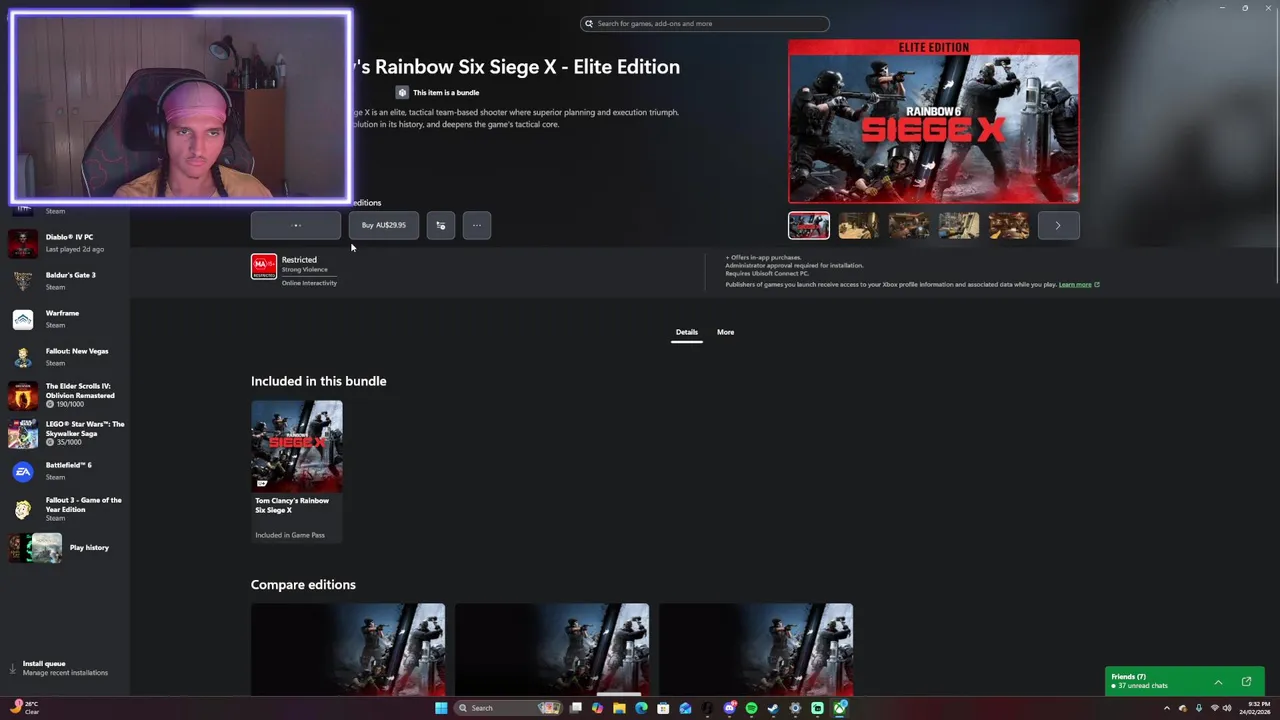Open Fallout 3 Game of the Year Edition
Image resolution: width=1280 pixels, height=720 pixels.
coord(65,509)
